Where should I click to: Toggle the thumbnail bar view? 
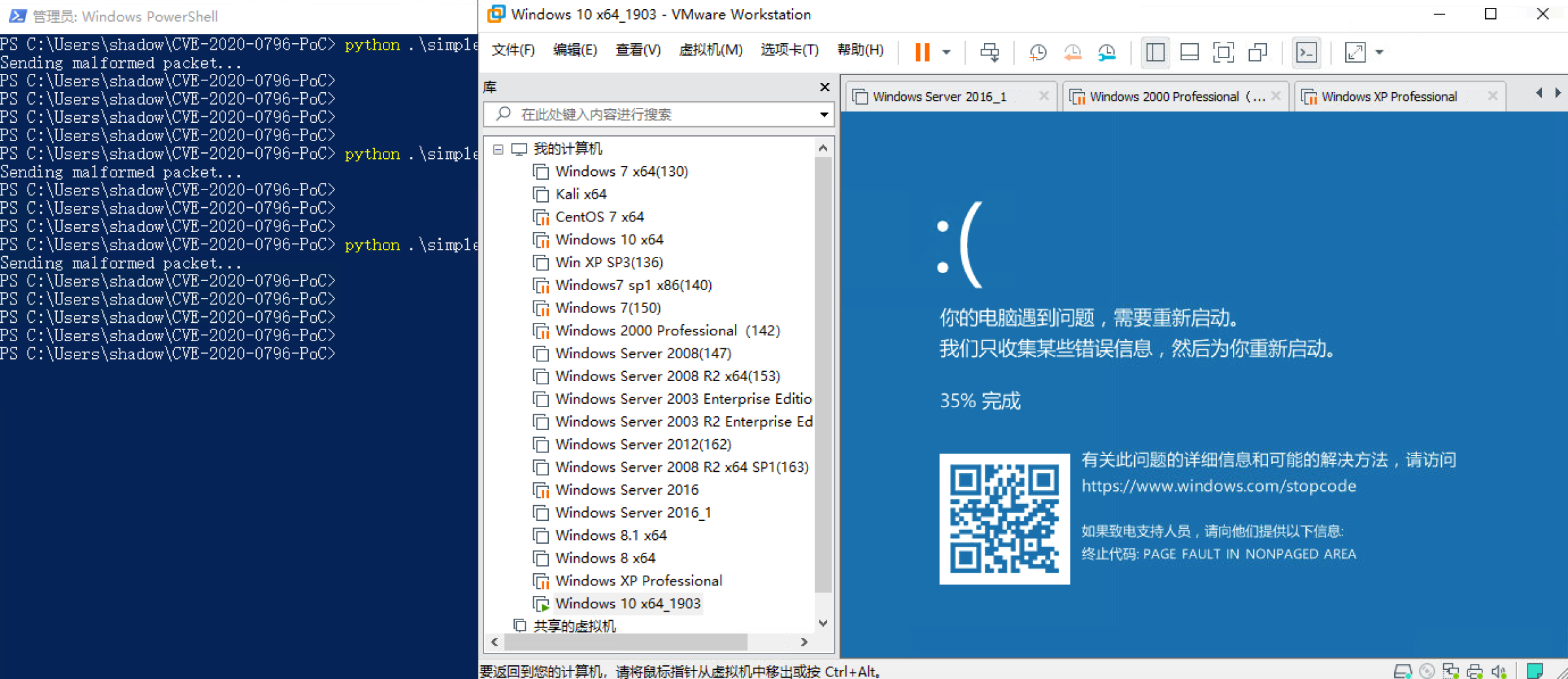pyautogui.click(x=1190, y=52)
